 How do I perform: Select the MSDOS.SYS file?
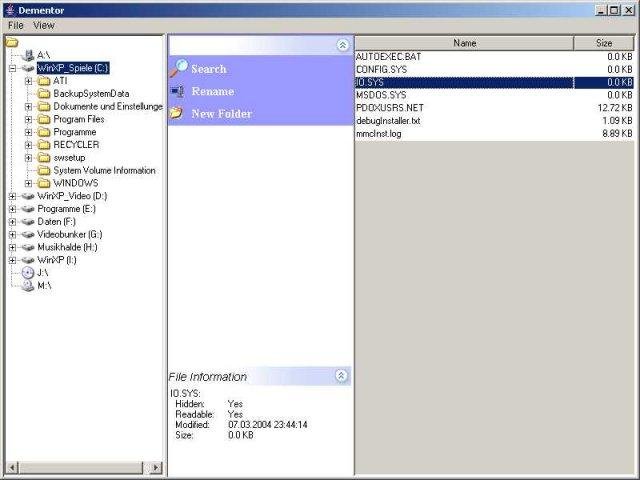pyautogui.click(x=494, y=95)
